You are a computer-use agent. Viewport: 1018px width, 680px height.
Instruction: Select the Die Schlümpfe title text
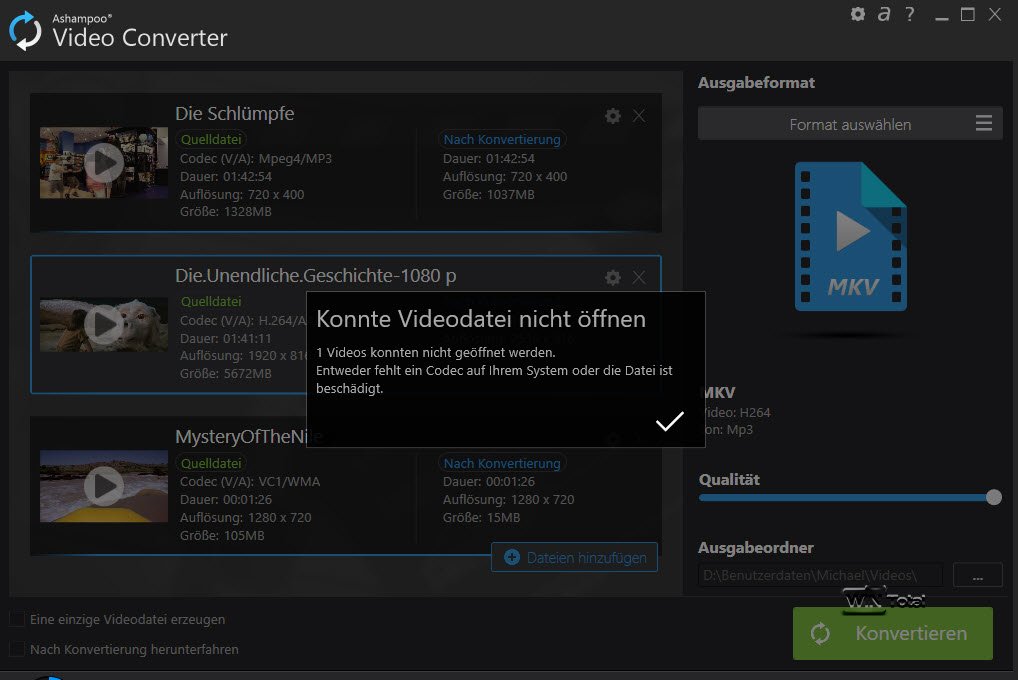(x=234, y=114)
